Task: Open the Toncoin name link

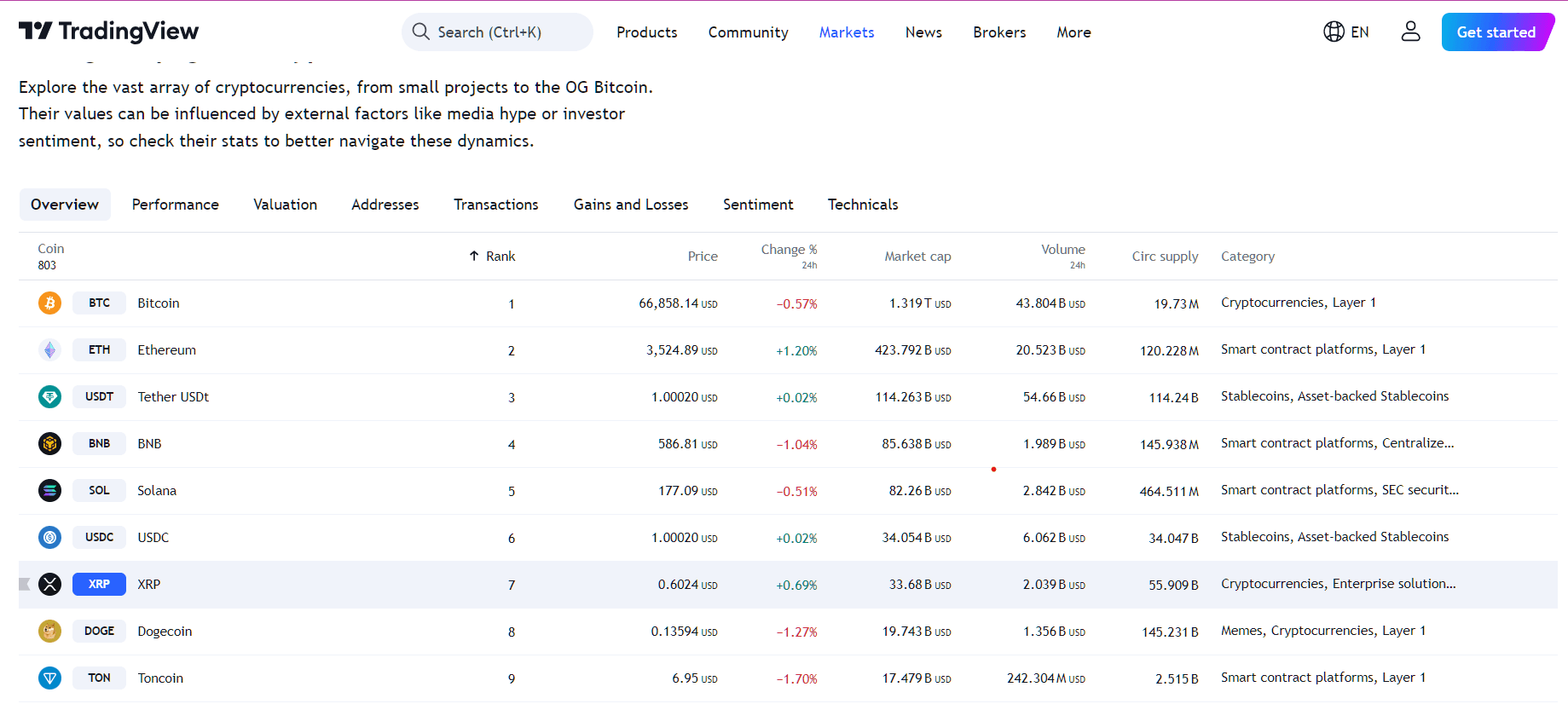Action: [160, 678]
